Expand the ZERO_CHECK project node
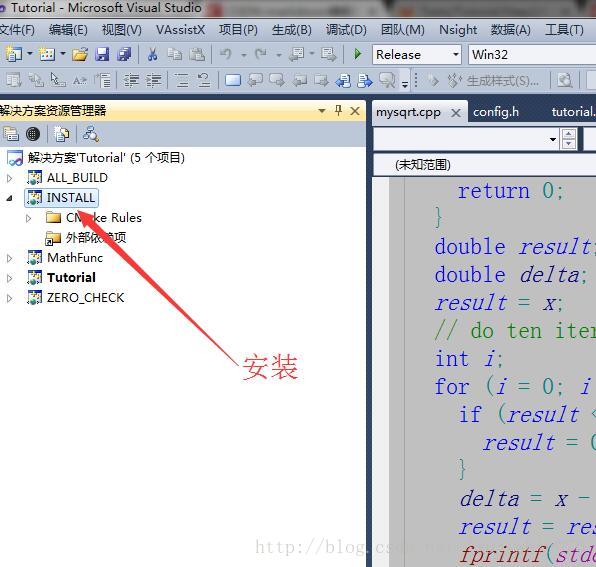Image resolution: width=596 pixels, height=567 pixels. coord(10,298)
